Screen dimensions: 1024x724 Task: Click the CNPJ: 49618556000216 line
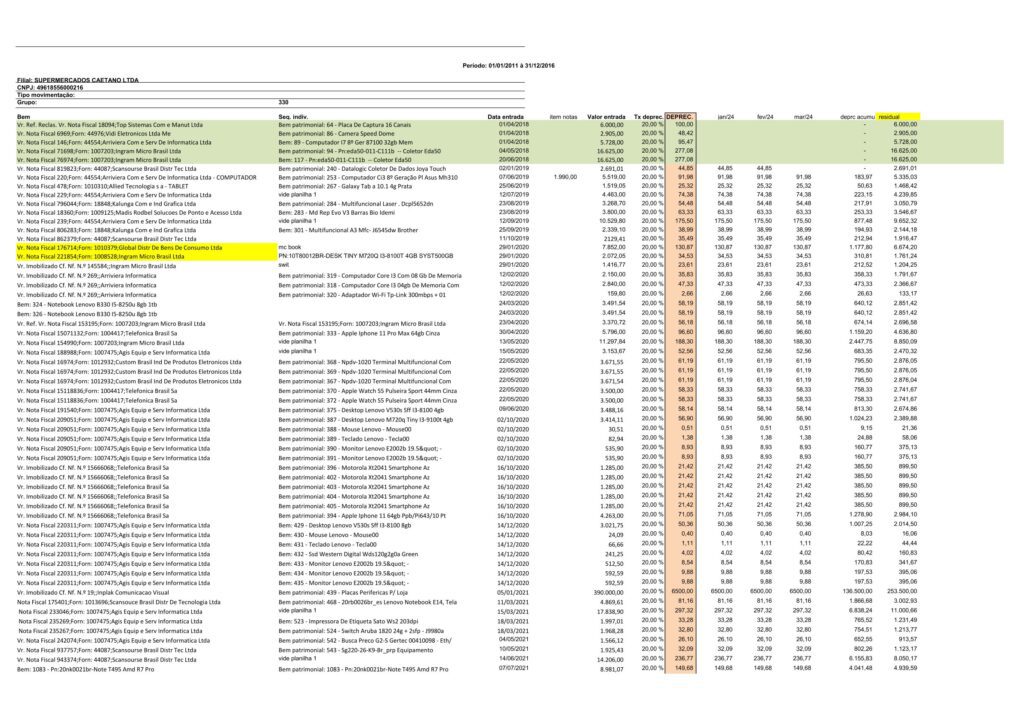click(50, 87)
